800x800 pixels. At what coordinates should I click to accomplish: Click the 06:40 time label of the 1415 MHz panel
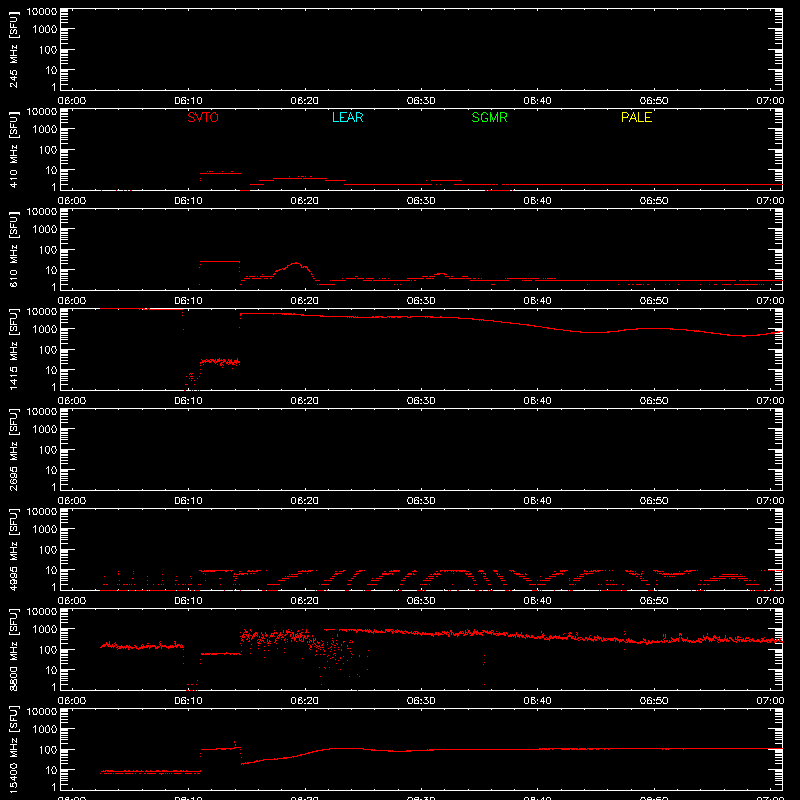537,401
